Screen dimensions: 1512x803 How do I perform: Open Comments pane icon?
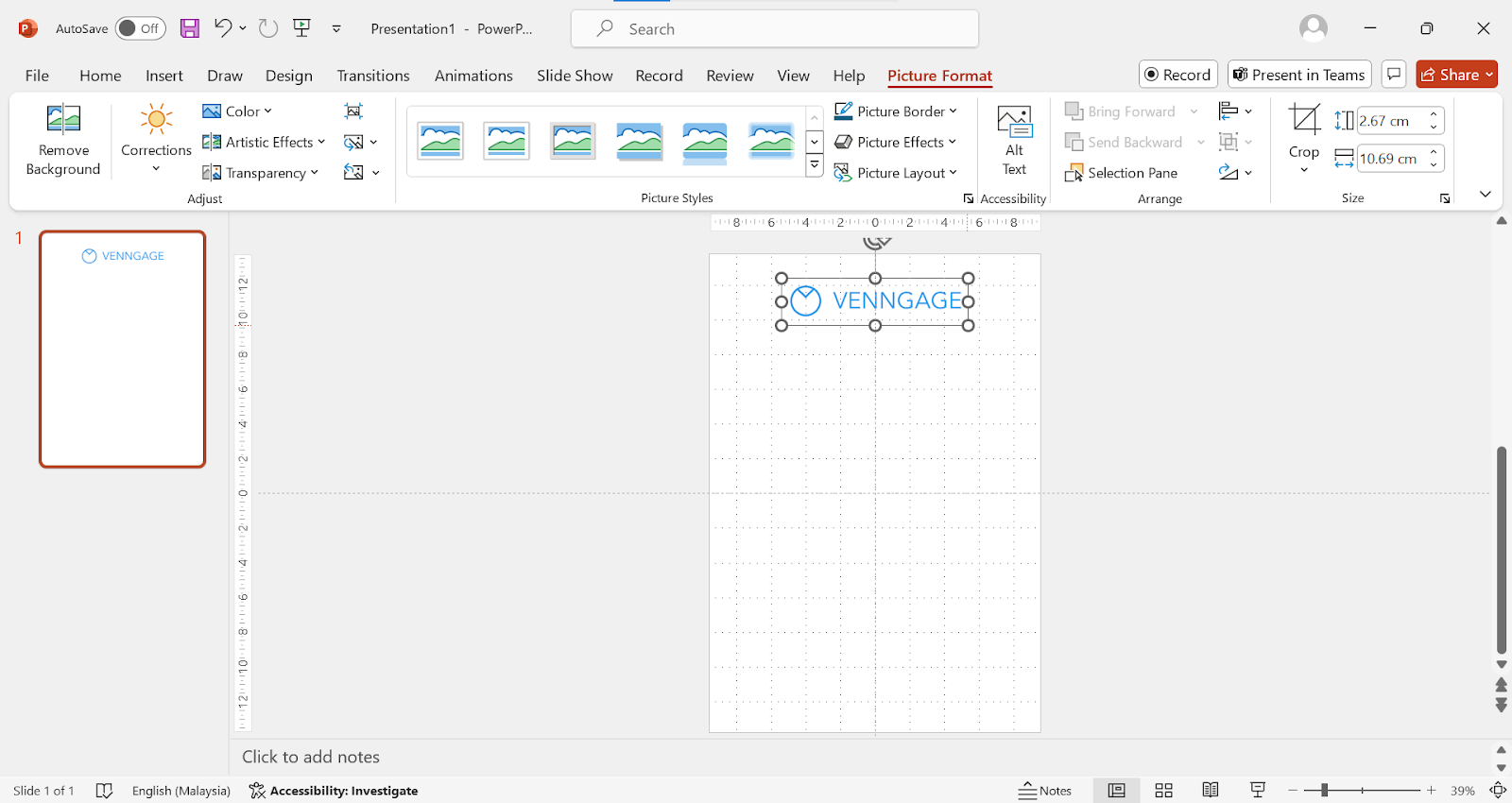[1394, 75]
